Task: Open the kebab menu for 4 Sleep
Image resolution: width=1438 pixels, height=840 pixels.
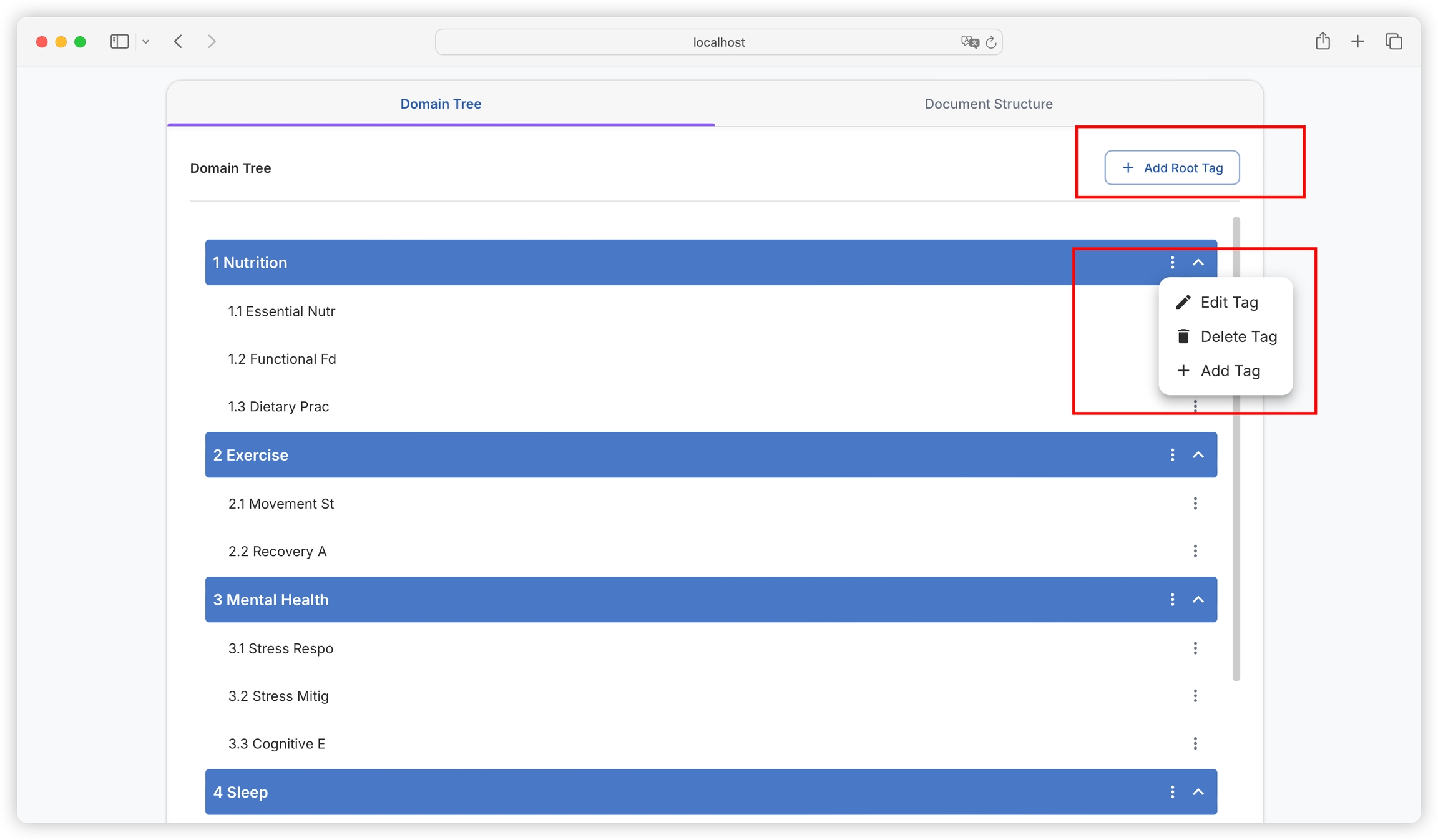Action: tap(1172, 792)
